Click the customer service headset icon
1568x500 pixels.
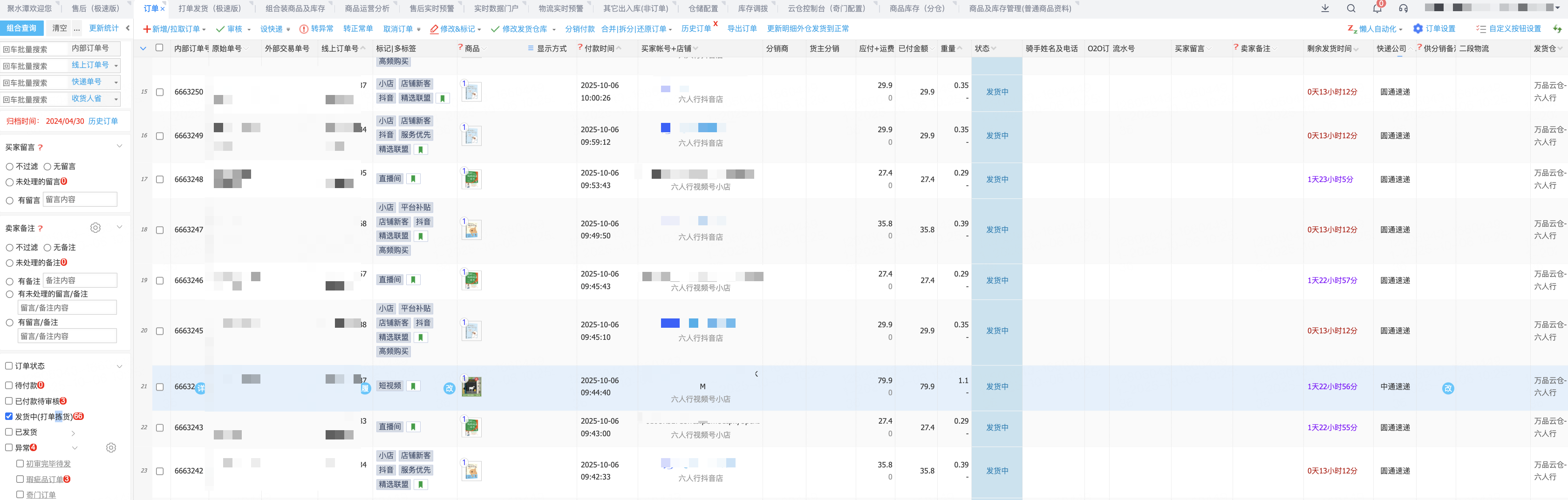[1403, 8]
